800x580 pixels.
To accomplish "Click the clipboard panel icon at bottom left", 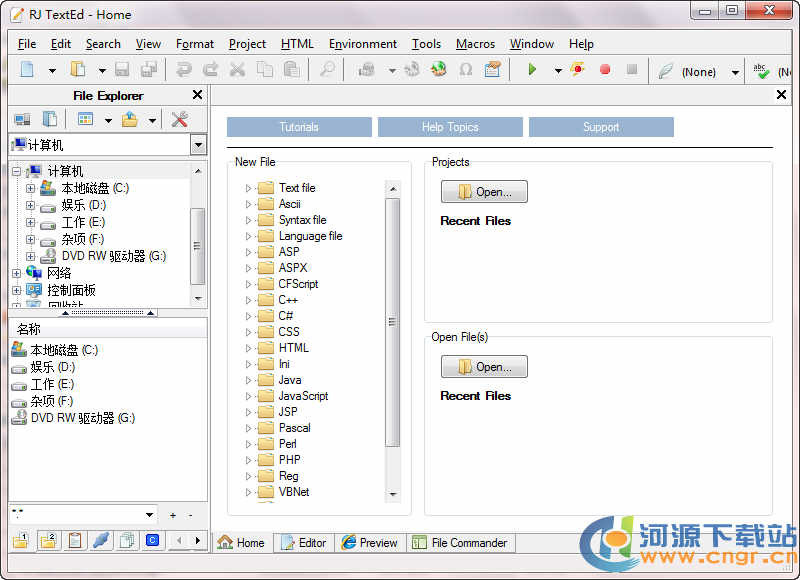I will 74,541.
